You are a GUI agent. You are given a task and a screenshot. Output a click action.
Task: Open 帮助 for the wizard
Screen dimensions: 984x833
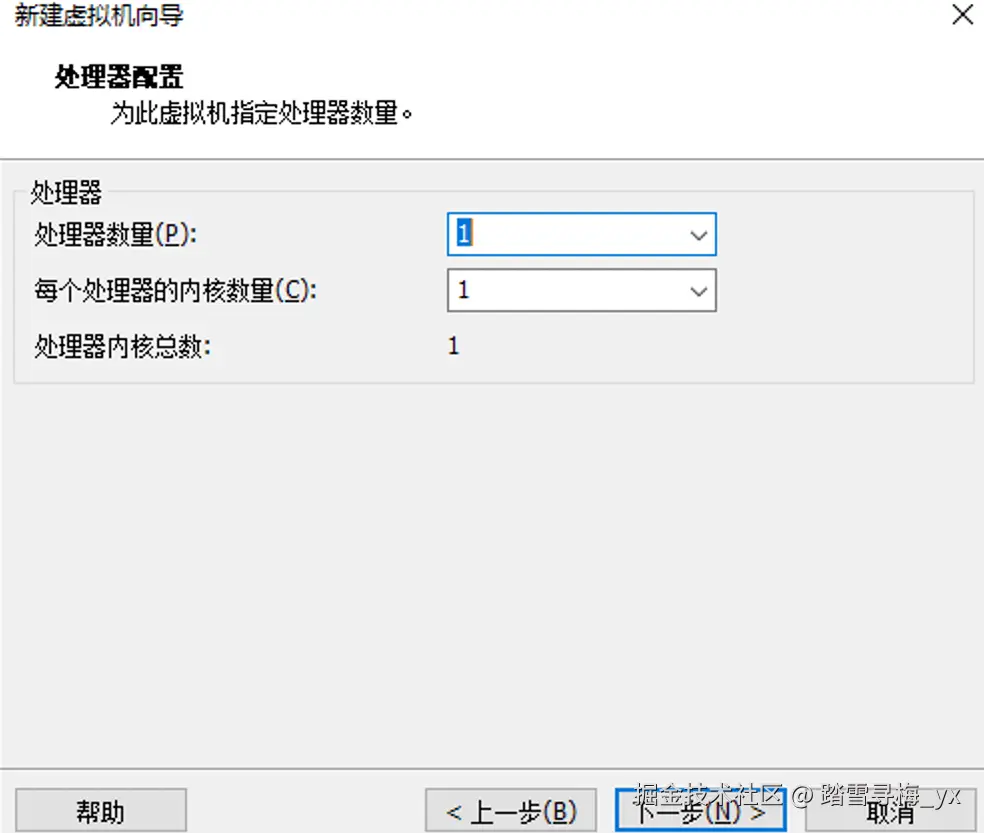point(100,810)
